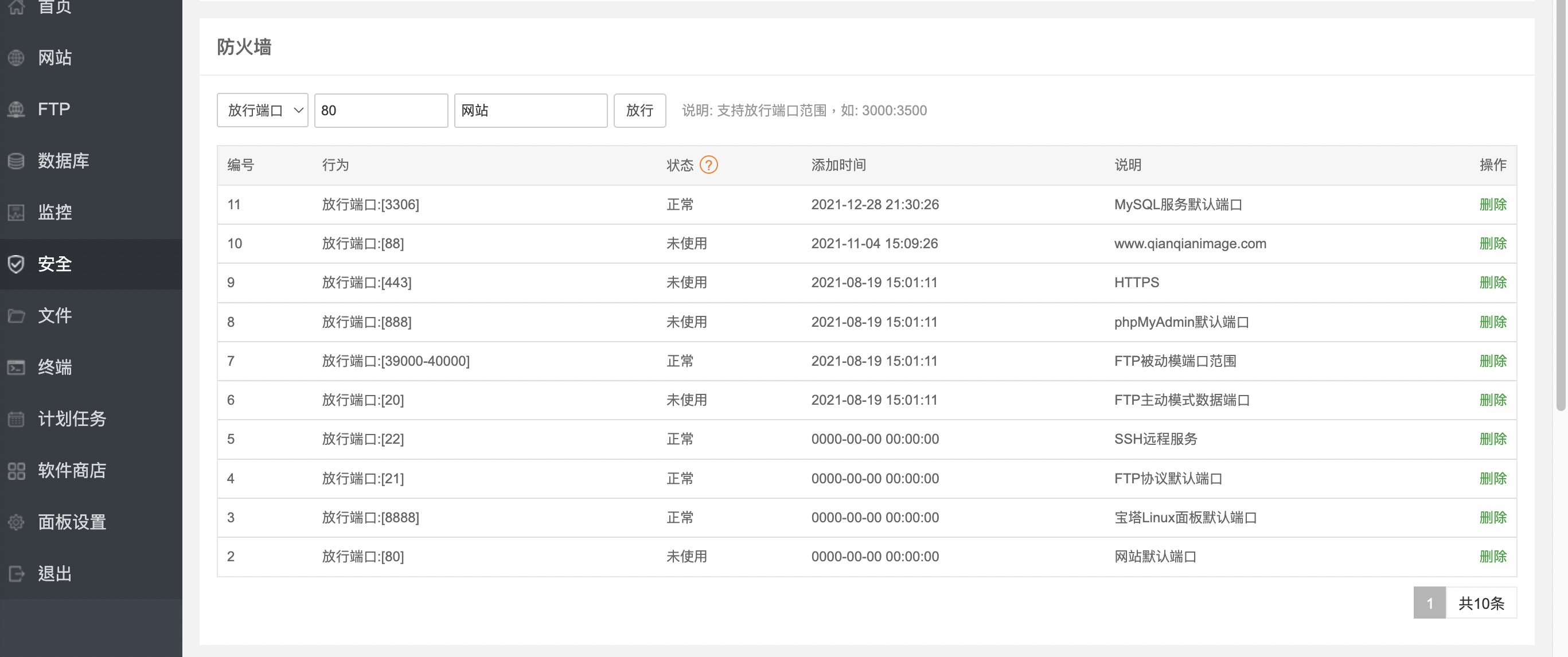Click the calendar icon beside 计划任务
The height and width of the screenshot is (657, 1568).
pos(17,419)
